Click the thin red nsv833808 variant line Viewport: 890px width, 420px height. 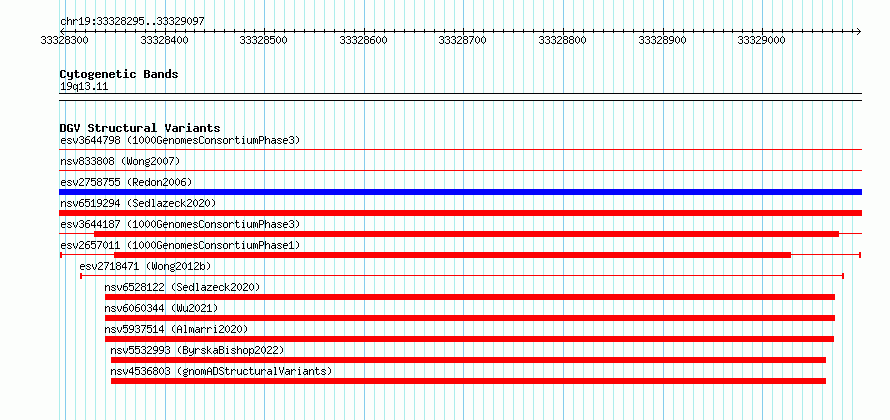[x=460, y=170]
